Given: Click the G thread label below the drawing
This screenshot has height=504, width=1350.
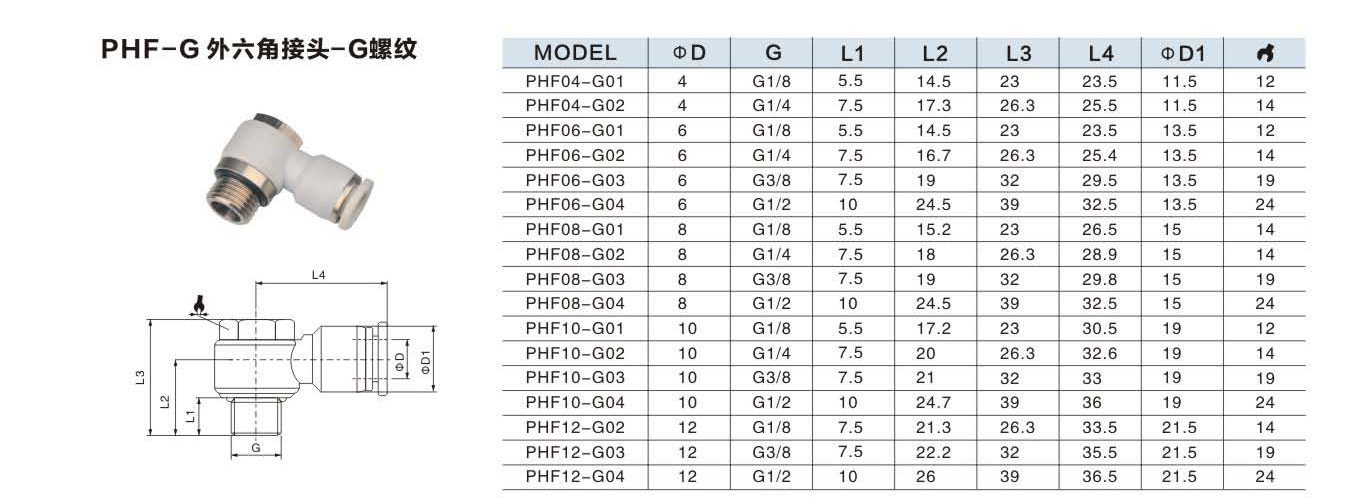Looking at the screenshot, I should 256,449.
